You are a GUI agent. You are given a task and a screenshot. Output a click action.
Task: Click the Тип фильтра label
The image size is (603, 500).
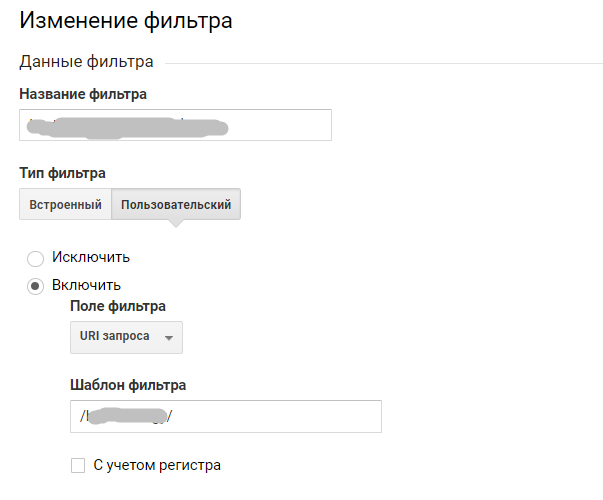pos(62,173)
